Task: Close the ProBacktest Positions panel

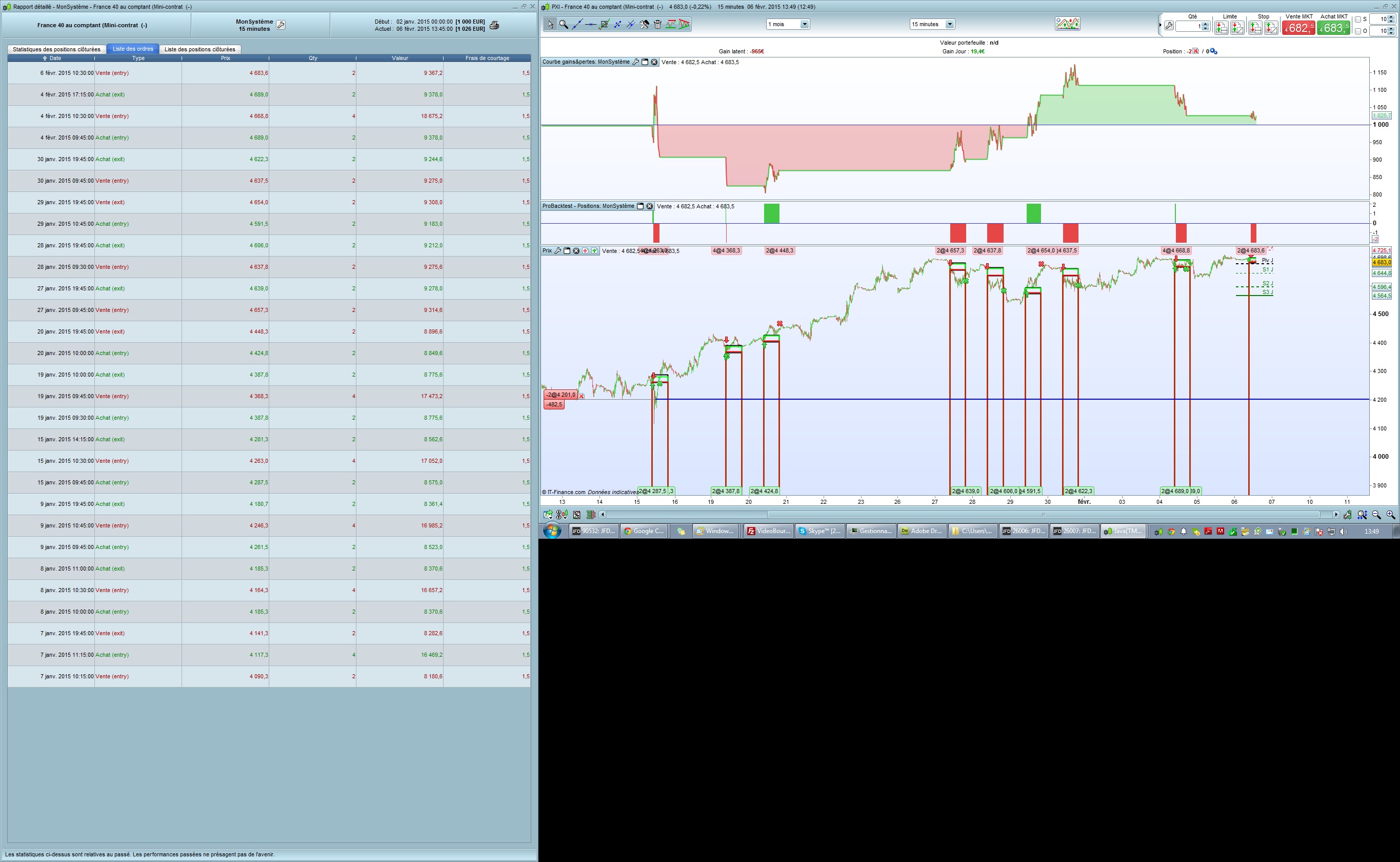Action: pos(650,206)
